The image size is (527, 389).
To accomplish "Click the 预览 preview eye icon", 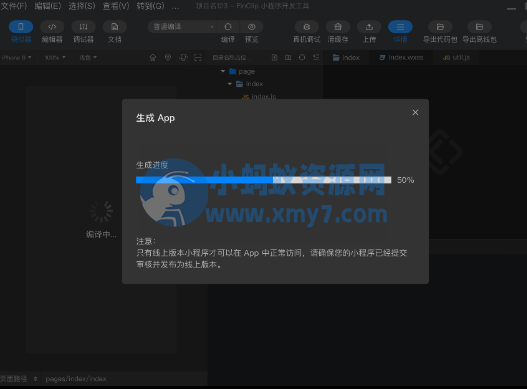I will point(251,27).
